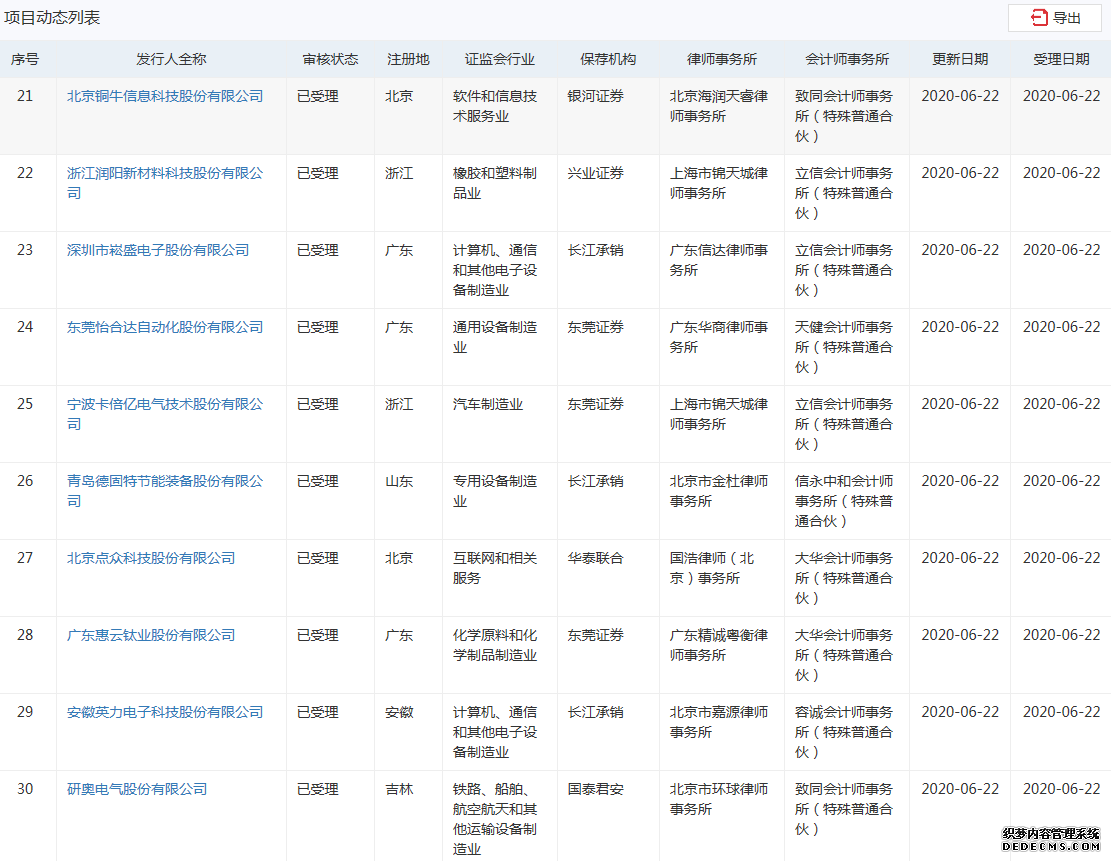Click the 发行人全称 column header
The image size is (1111, 861).
171,59
